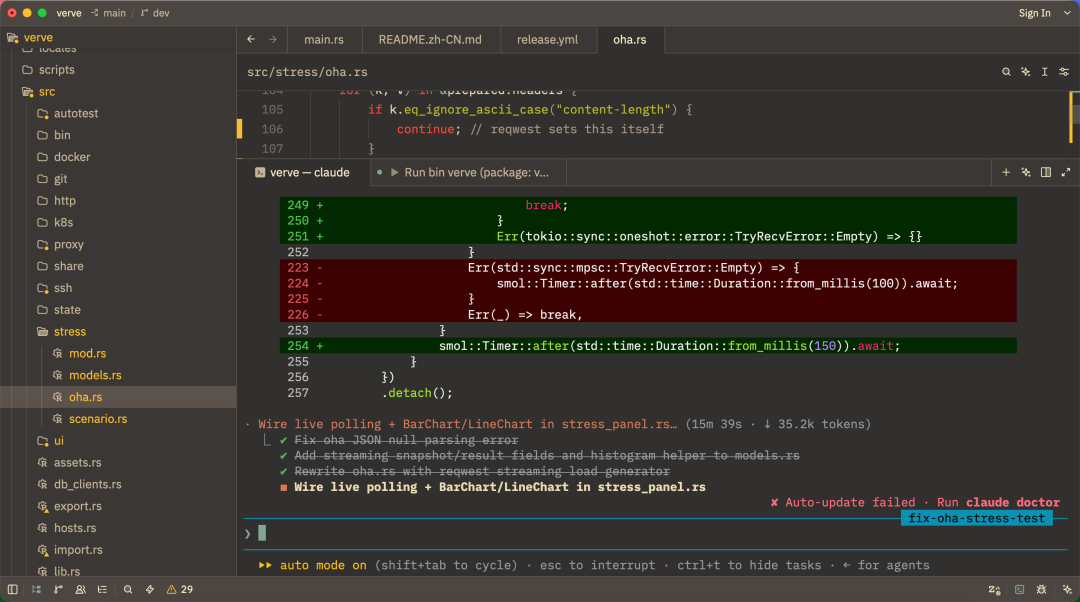This screenshot has width=1080, height=602.
Task: Open the agent panel sparkle icon in status bar
Action: pyautogui.click(x=1067, y=590)
